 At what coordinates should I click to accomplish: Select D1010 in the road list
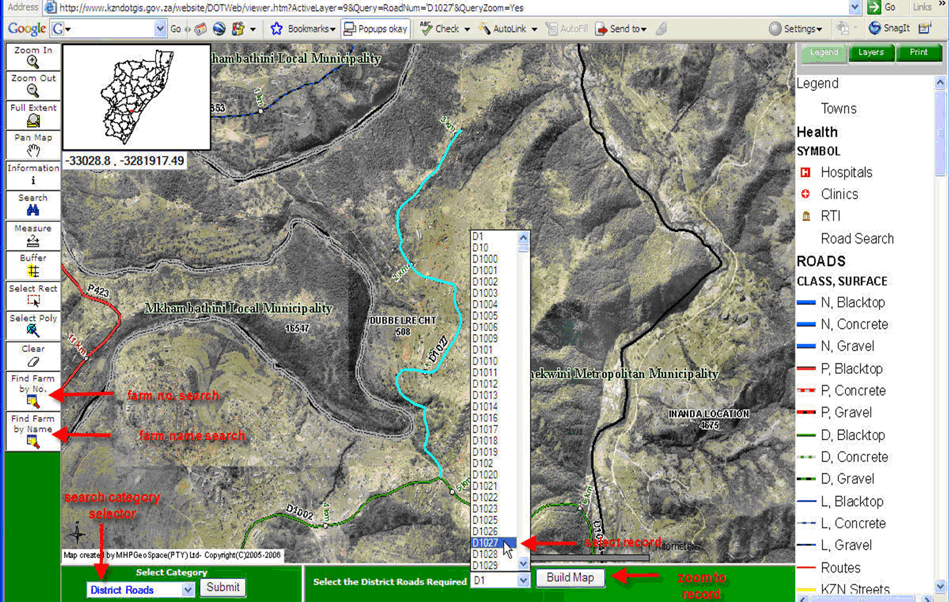[493, 361]
